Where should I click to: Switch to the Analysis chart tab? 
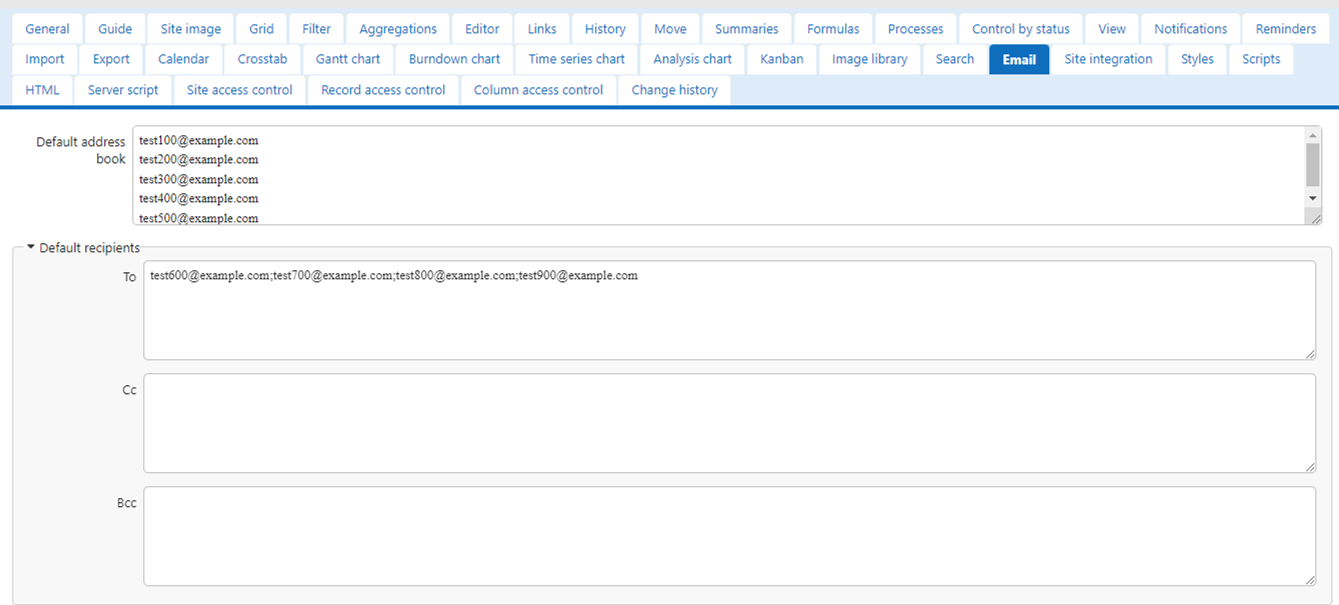coord(692,59)
